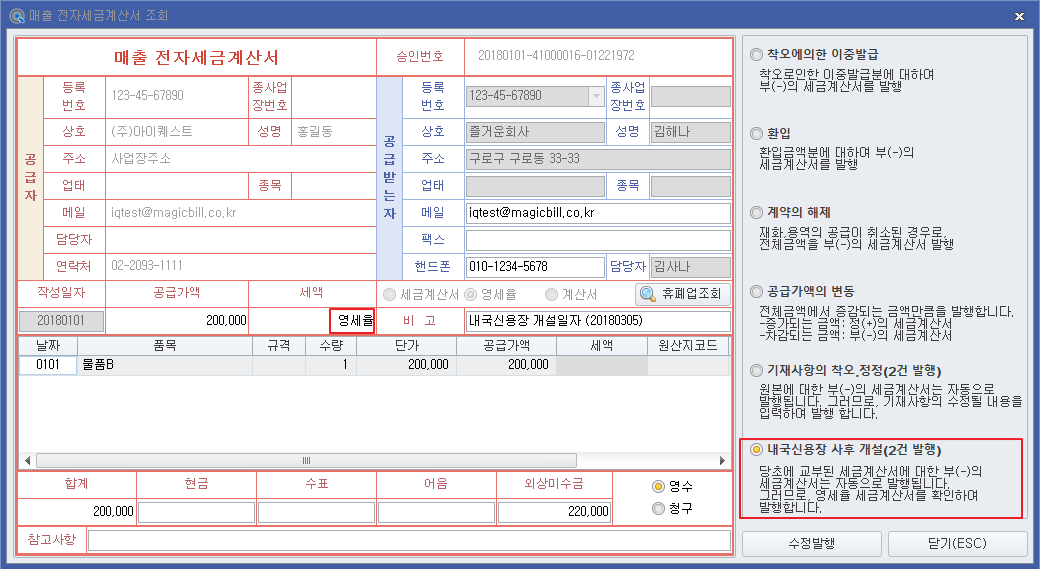The height and width of the screenshot is (569, 1040).
Task: Click the app icon in the title bar
Action: click(17, 15)
